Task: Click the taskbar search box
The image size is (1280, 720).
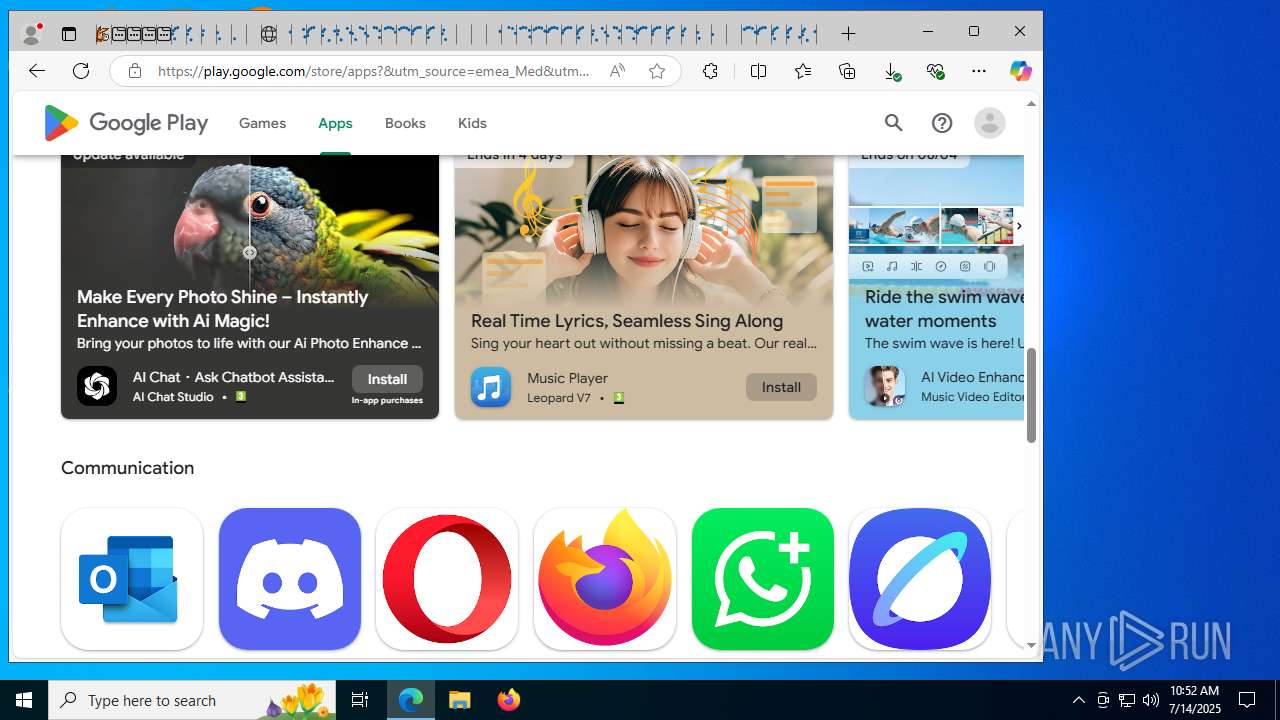Action: [192, 700]
